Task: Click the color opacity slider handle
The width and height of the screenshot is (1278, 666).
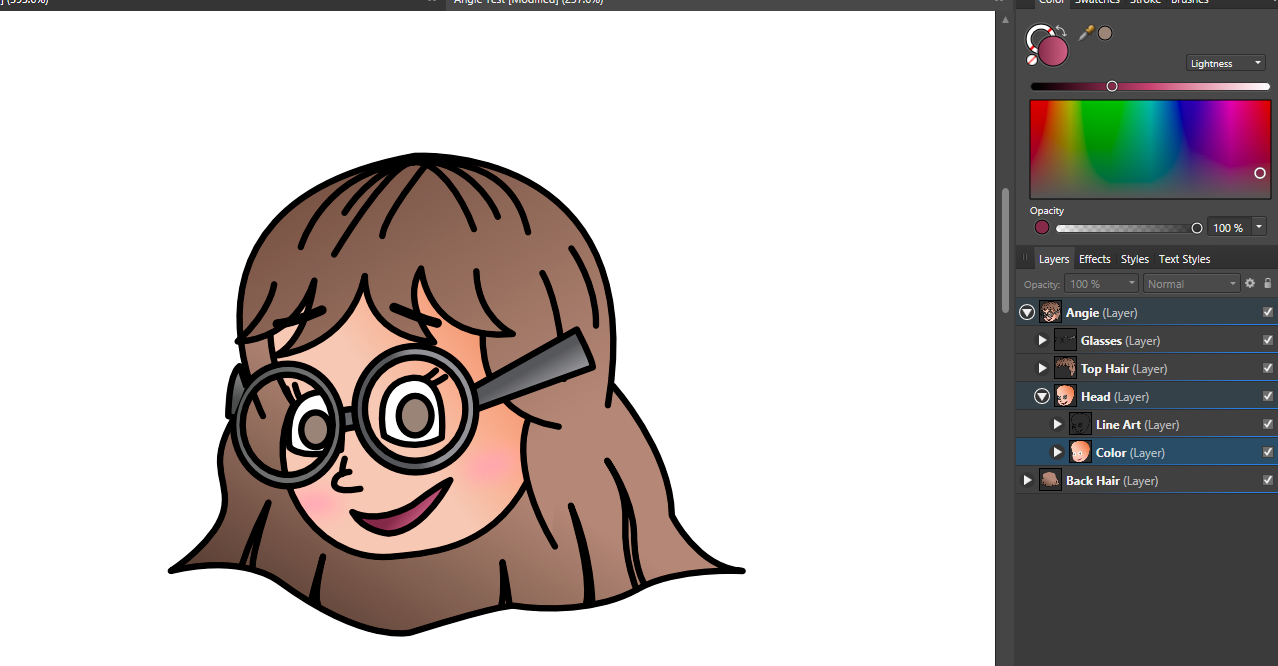Action: 1197,228
